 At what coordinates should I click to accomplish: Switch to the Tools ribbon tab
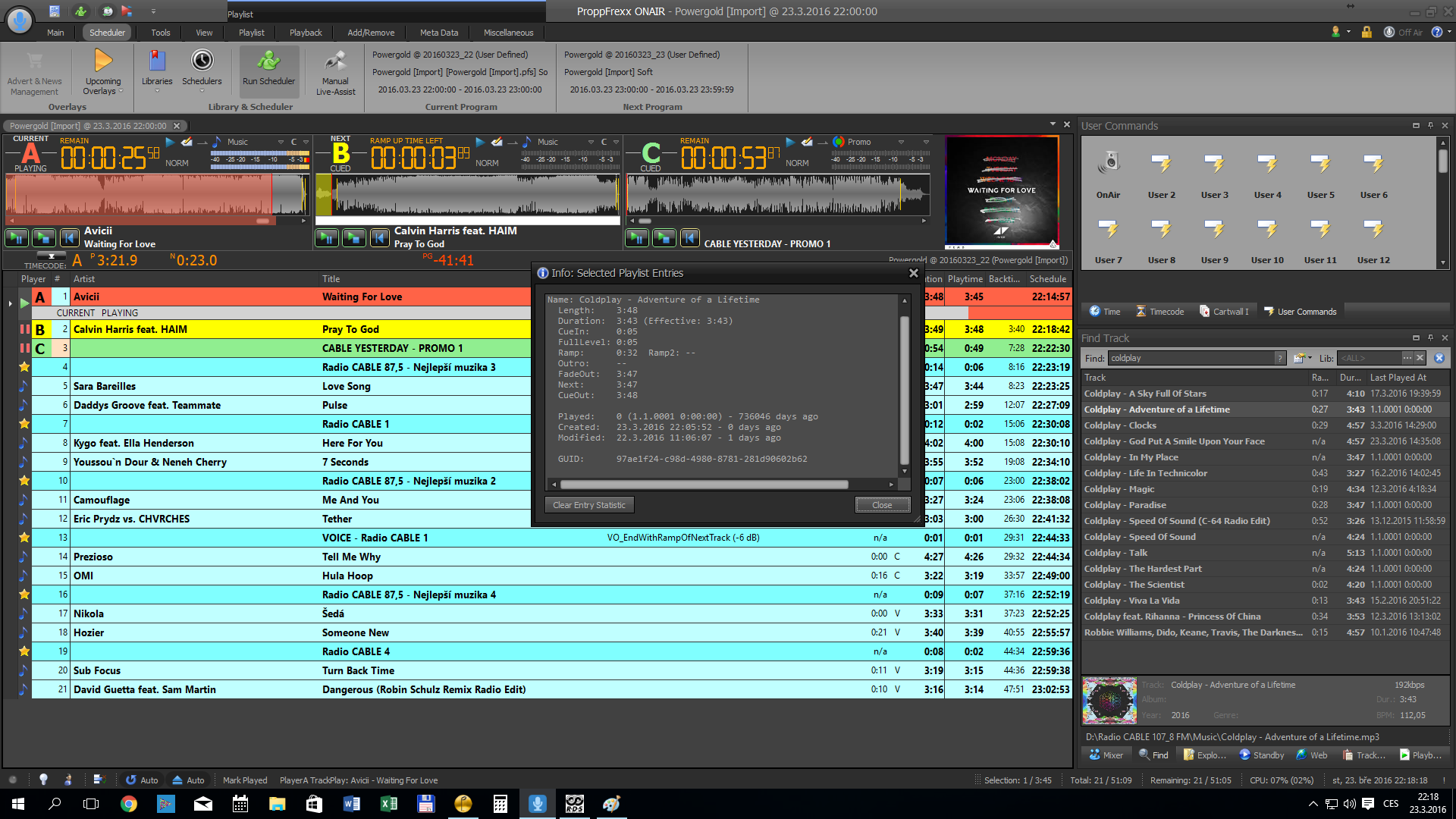coord(160,33)
